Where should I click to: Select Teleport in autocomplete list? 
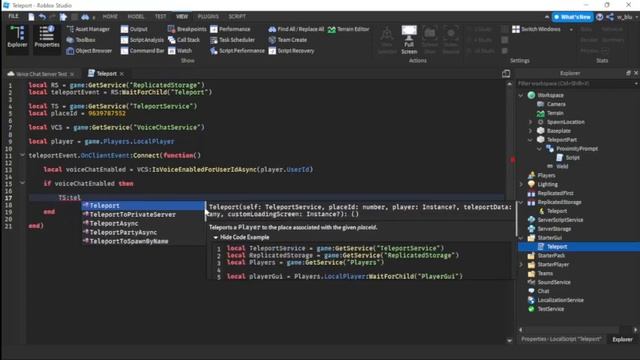coord(143,205)
